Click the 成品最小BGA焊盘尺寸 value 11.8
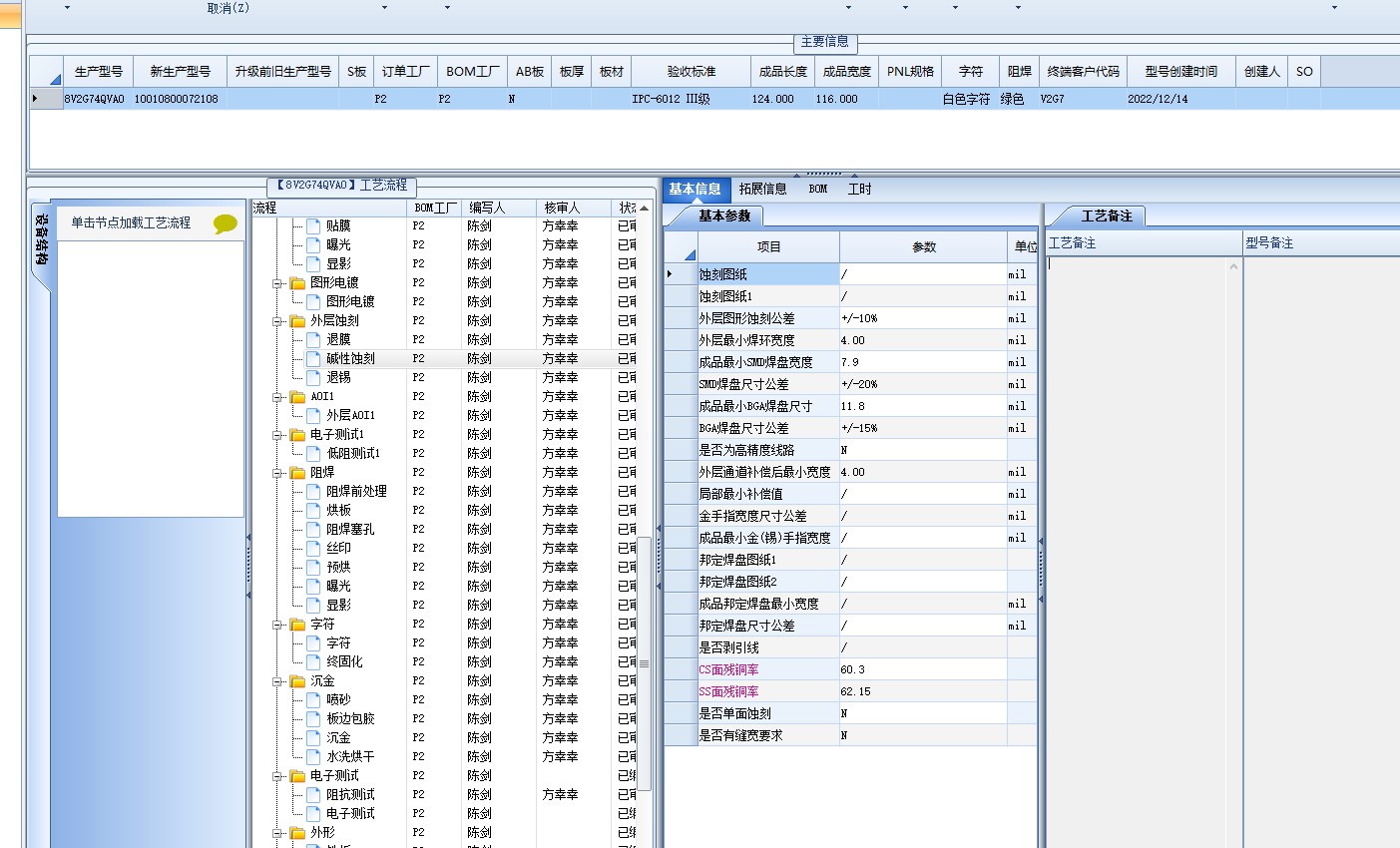The width and height of the screenshot is (1400, 848). tap(923, 406)
